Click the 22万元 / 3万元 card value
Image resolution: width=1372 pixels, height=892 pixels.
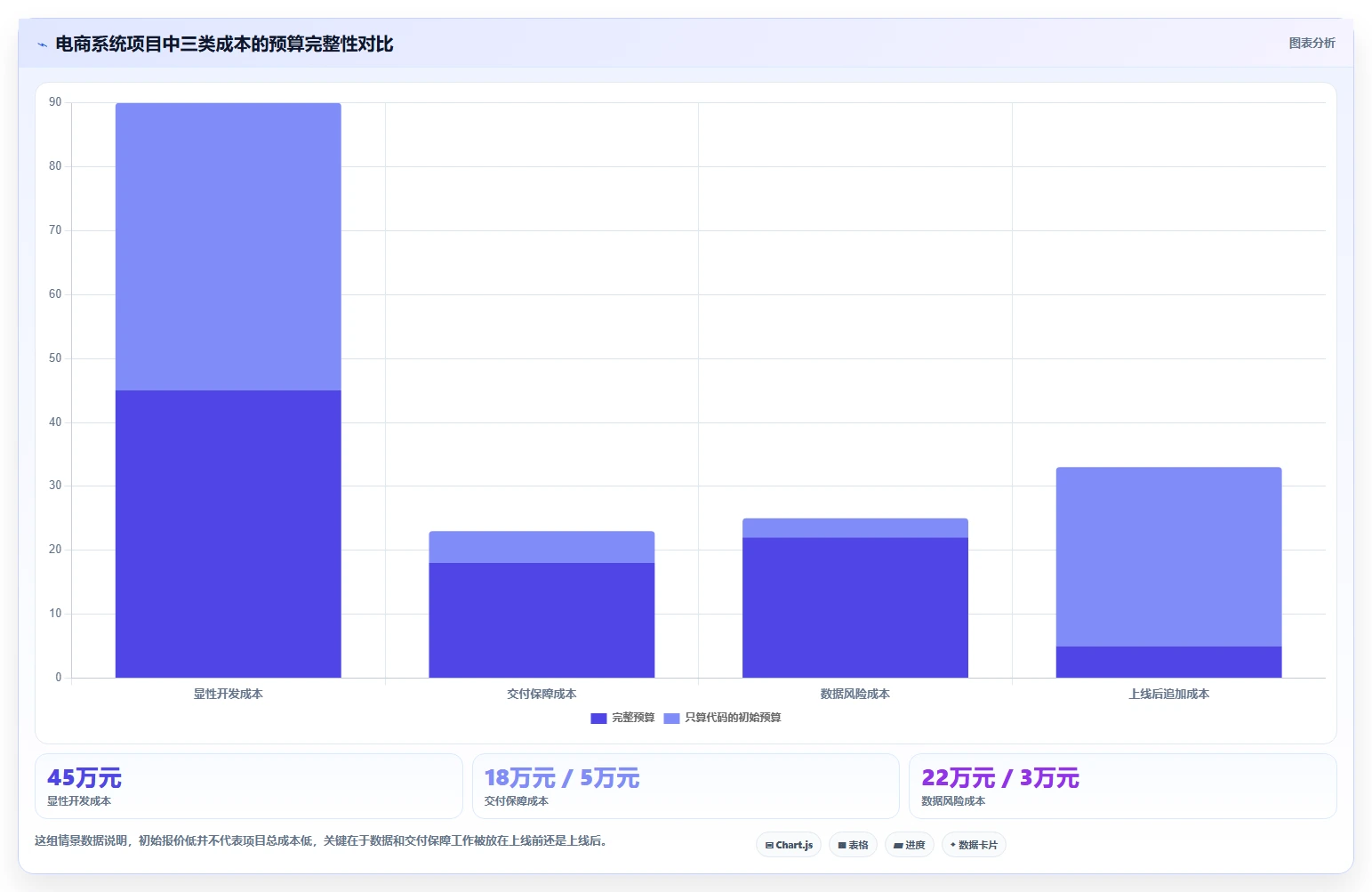[1000, 778]
